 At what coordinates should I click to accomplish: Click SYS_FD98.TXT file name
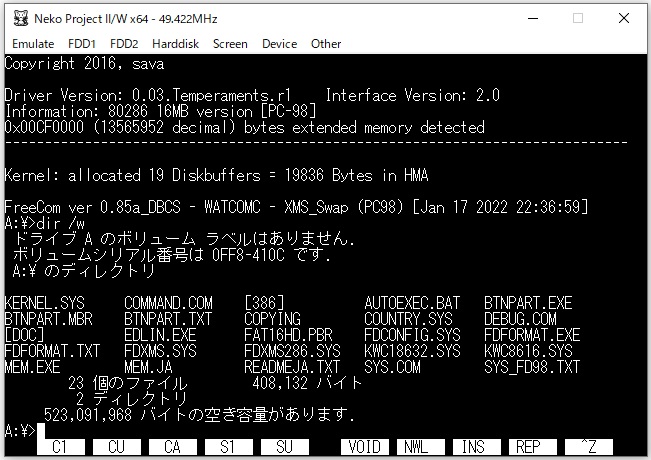click(532, 367)
